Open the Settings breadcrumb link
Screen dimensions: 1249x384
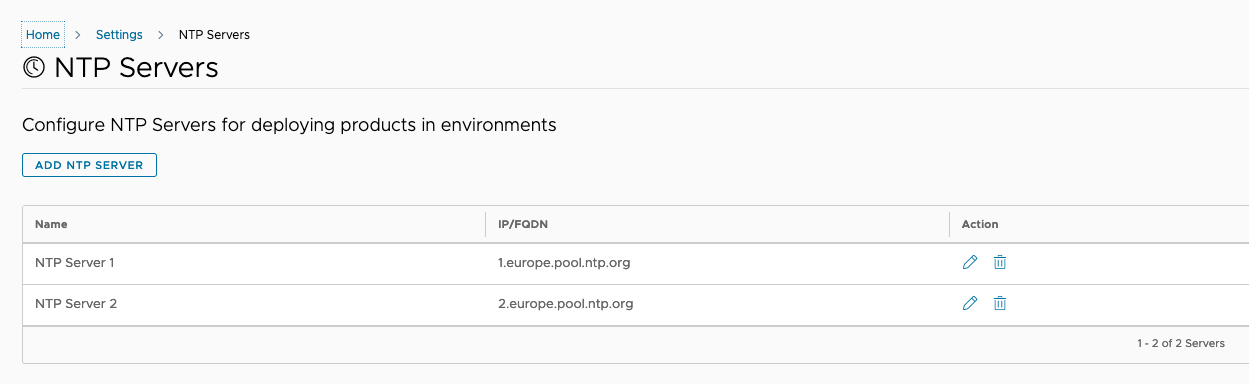[119, 34]
